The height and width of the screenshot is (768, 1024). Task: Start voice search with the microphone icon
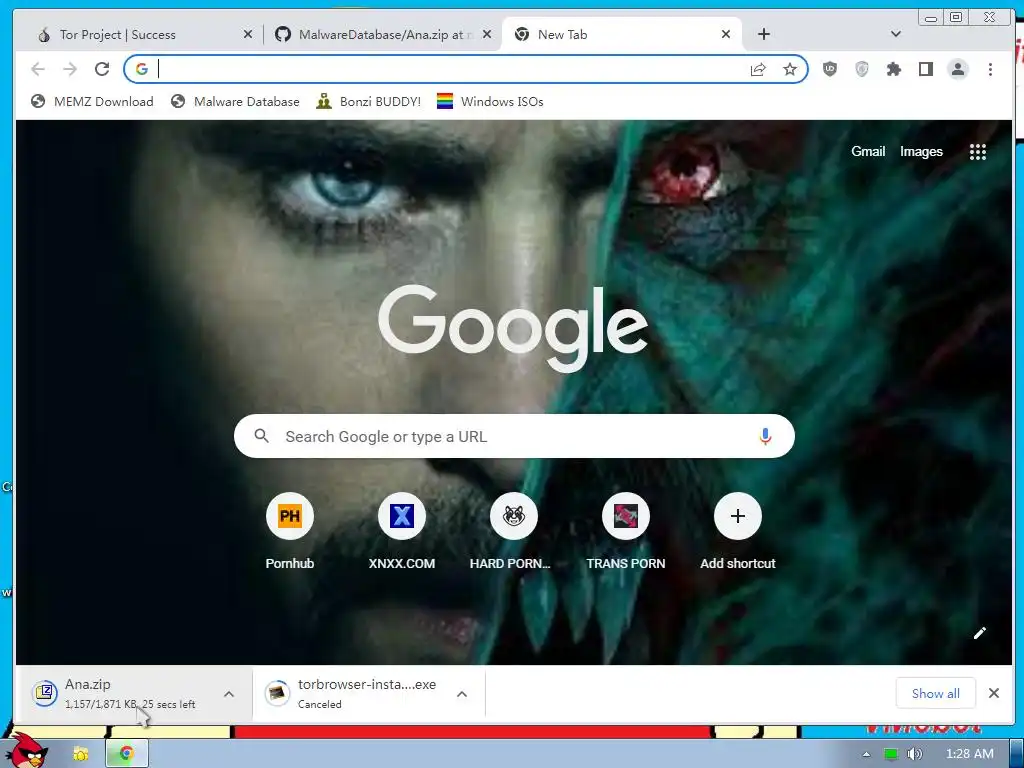coord(765,436)
